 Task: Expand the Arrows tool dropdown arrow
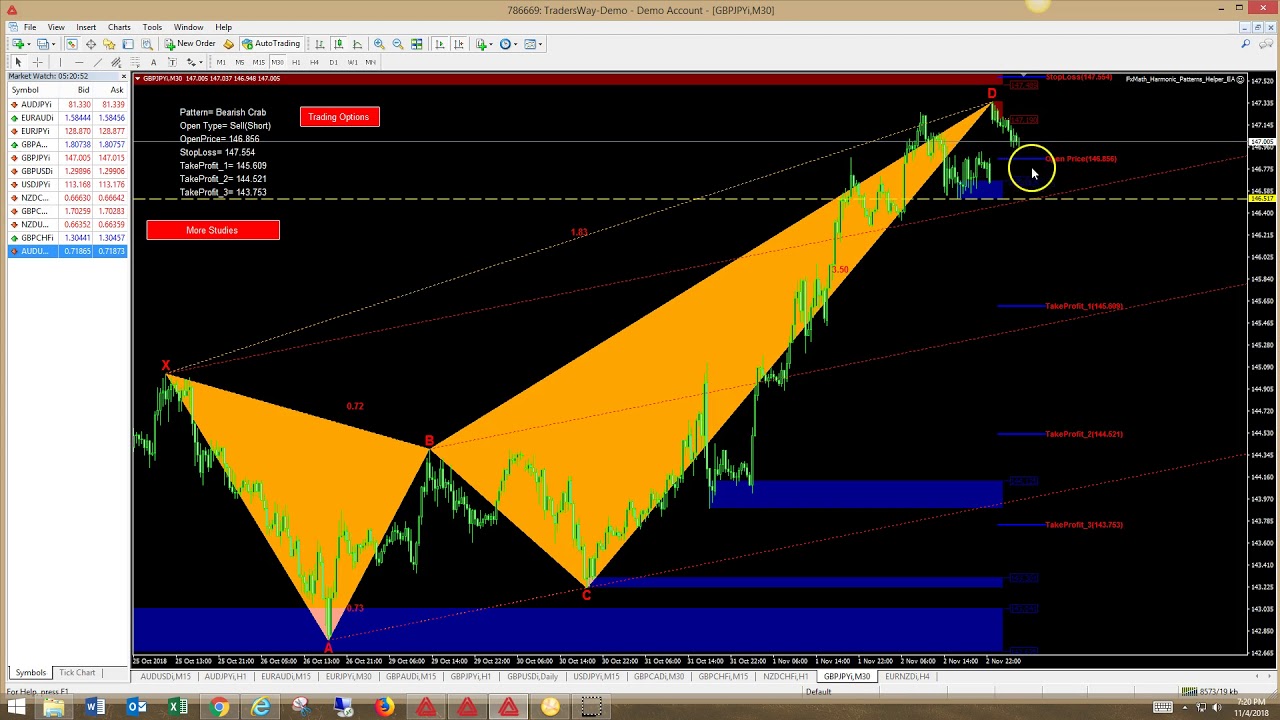201,62
